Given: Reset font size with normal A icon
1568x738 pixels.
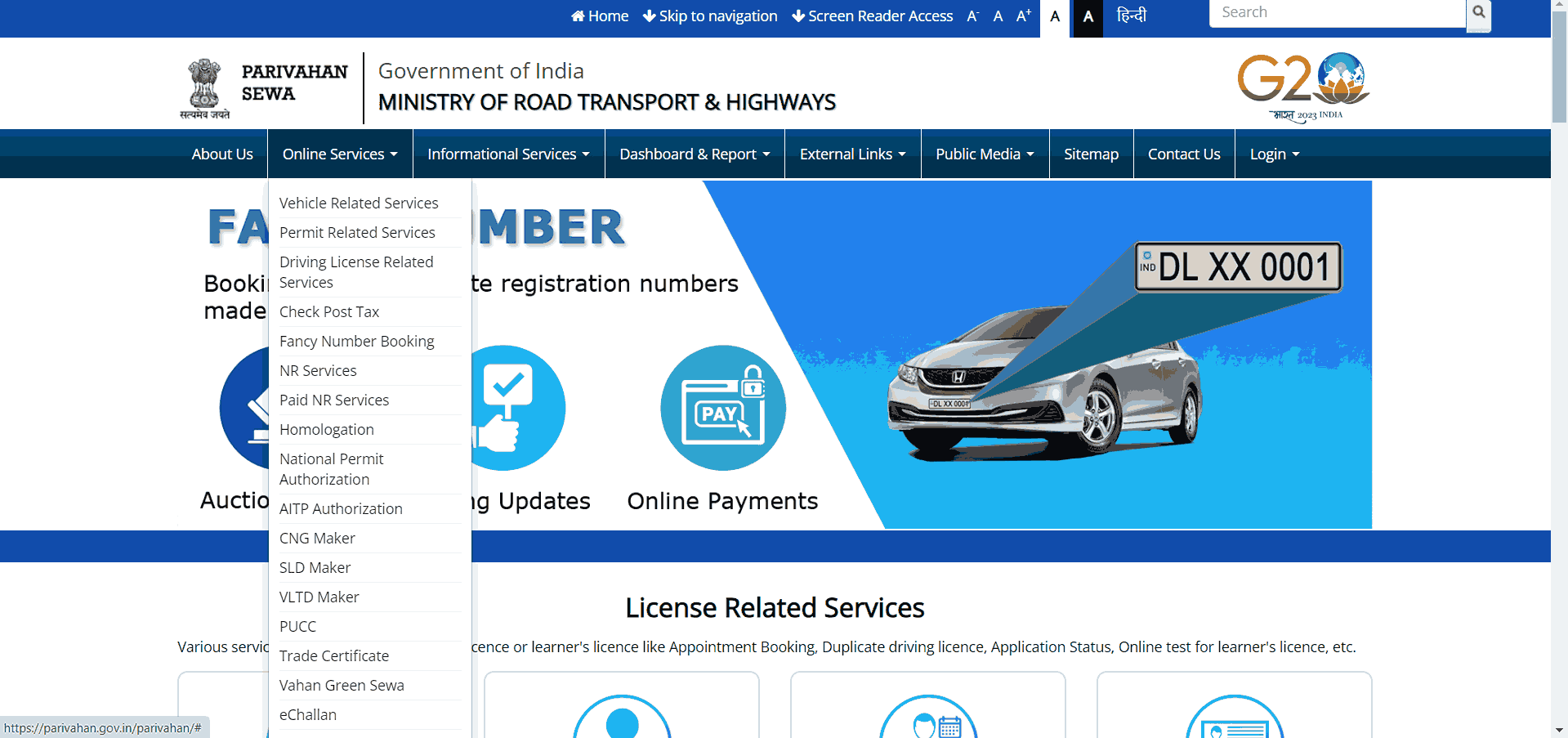Looking at the screenshot, I should [998, 16].
